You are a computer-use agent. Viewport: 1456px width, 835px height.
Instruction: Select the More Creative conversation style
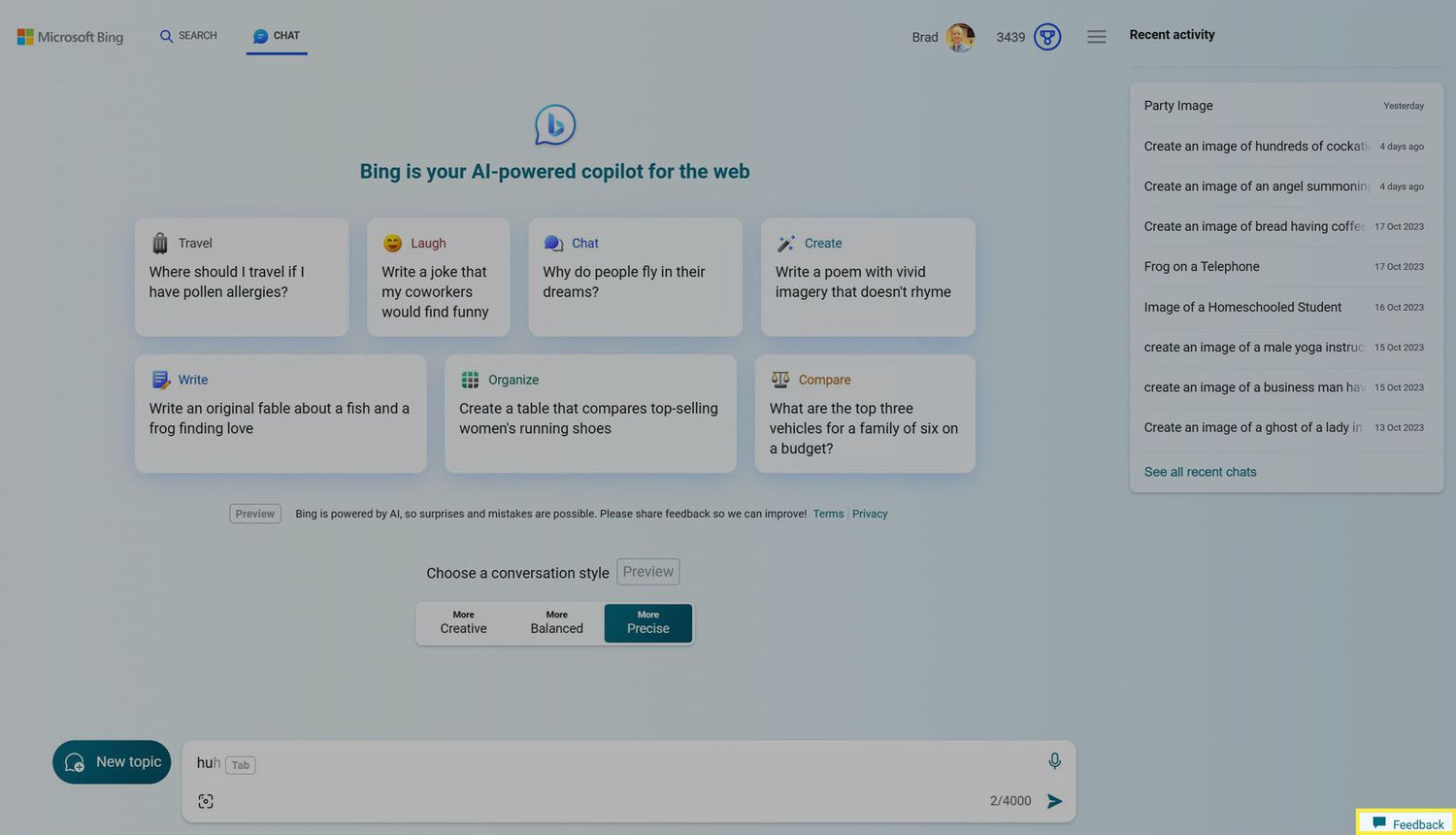(x=463, y=622)
